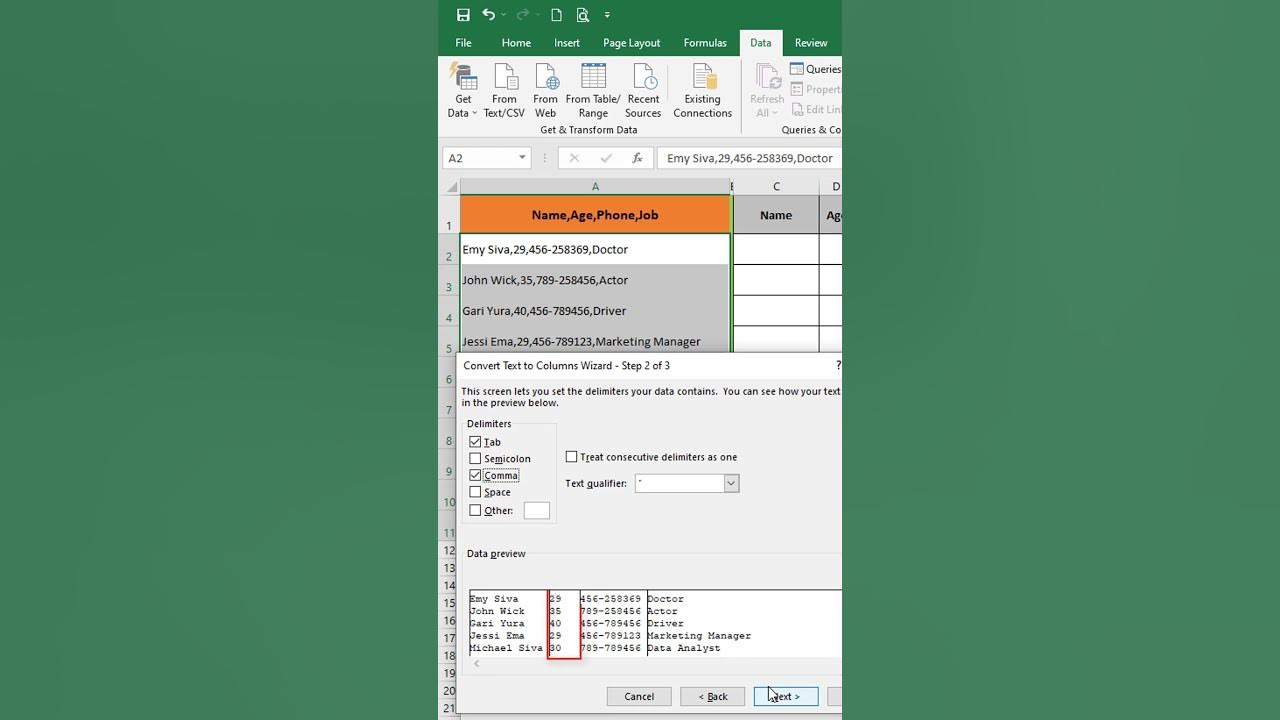The image size is (1280, 720).
Task: Select row 1 header
Action: [449, 215]
